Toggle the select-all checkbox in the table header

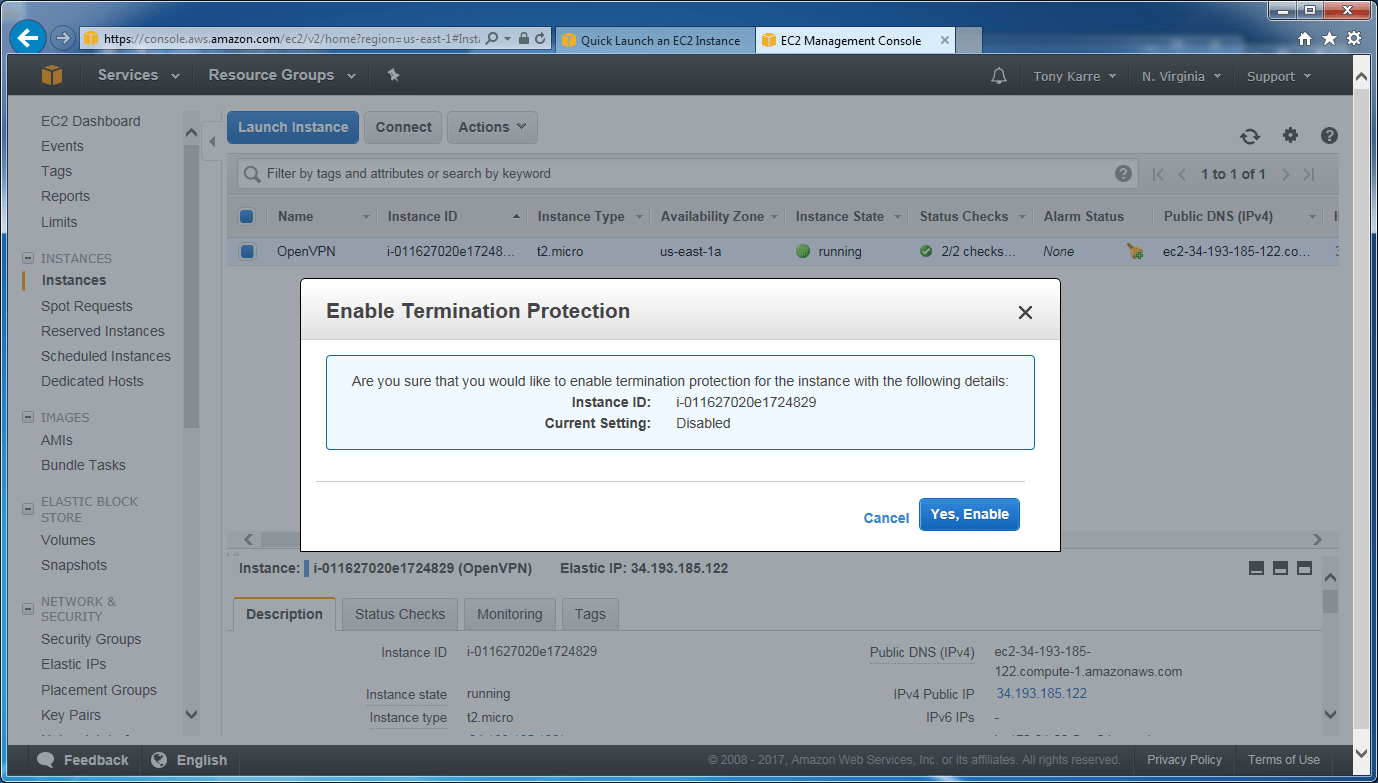click(x=247, y=216)
